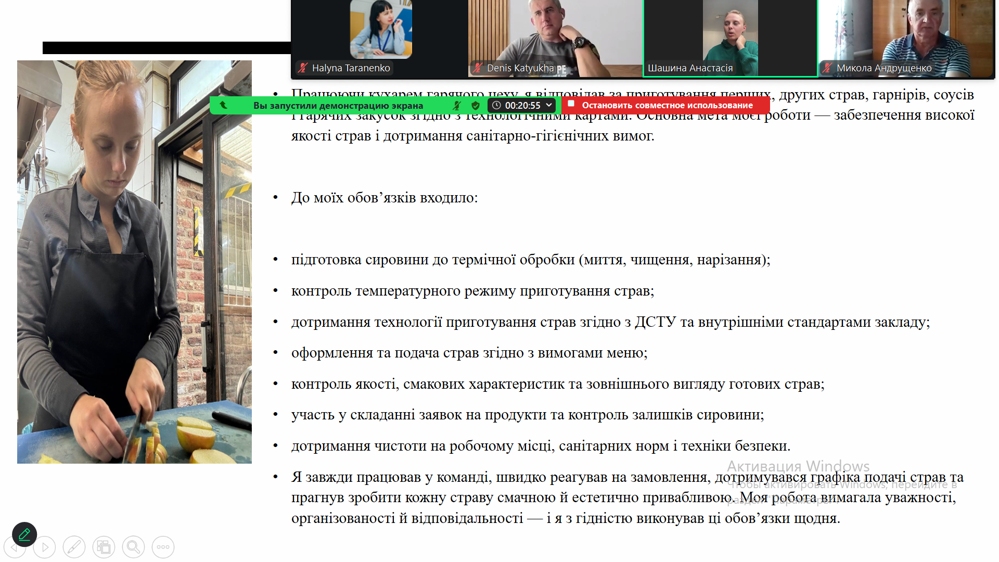The width and height of the screenshot is (999, 562).
Task: Click the cook chopping apples slide photo
Action: [134, 262]
